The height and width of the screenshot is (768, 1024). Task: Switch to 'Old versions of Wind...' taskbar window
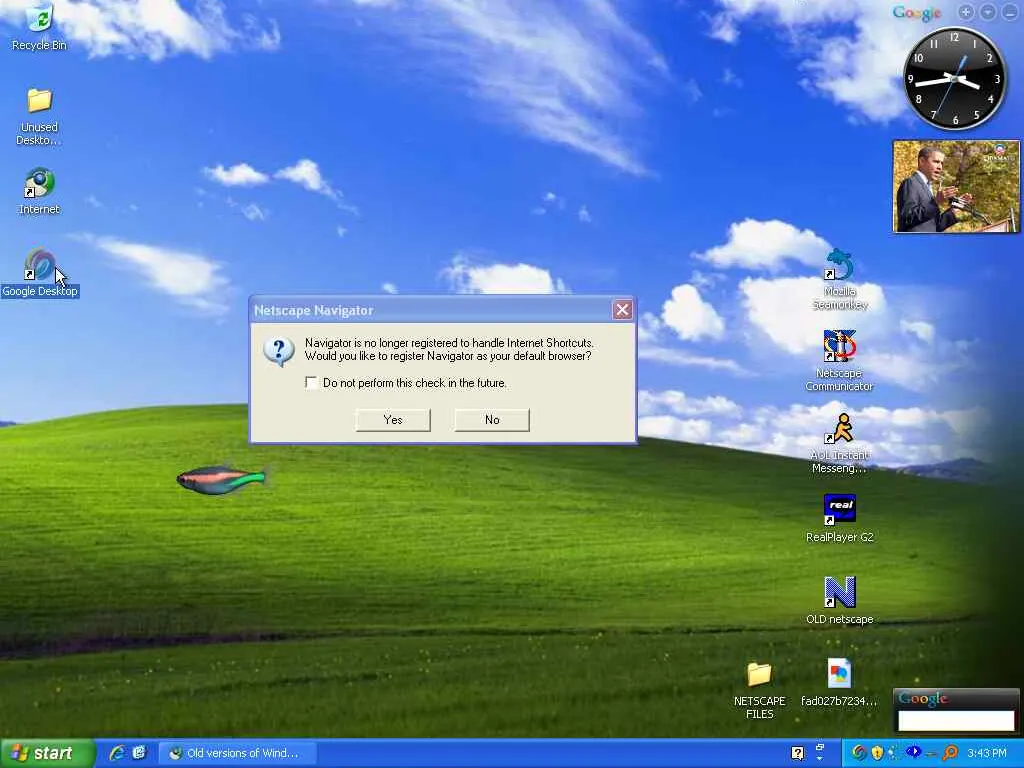pos(238,753)
